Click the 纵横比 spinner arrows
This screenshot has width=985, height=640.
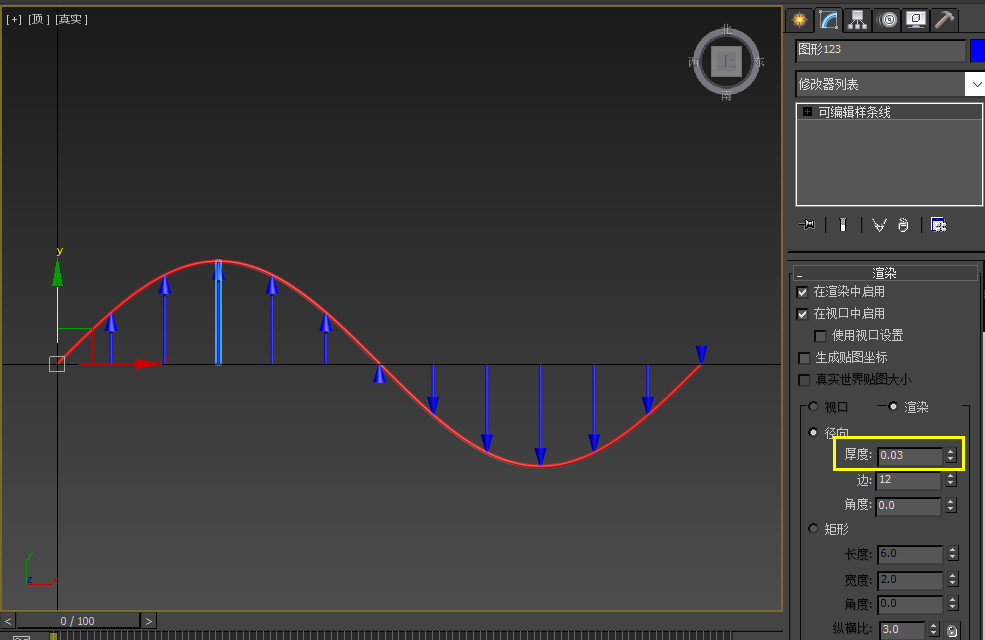click(x=934, y=629)
